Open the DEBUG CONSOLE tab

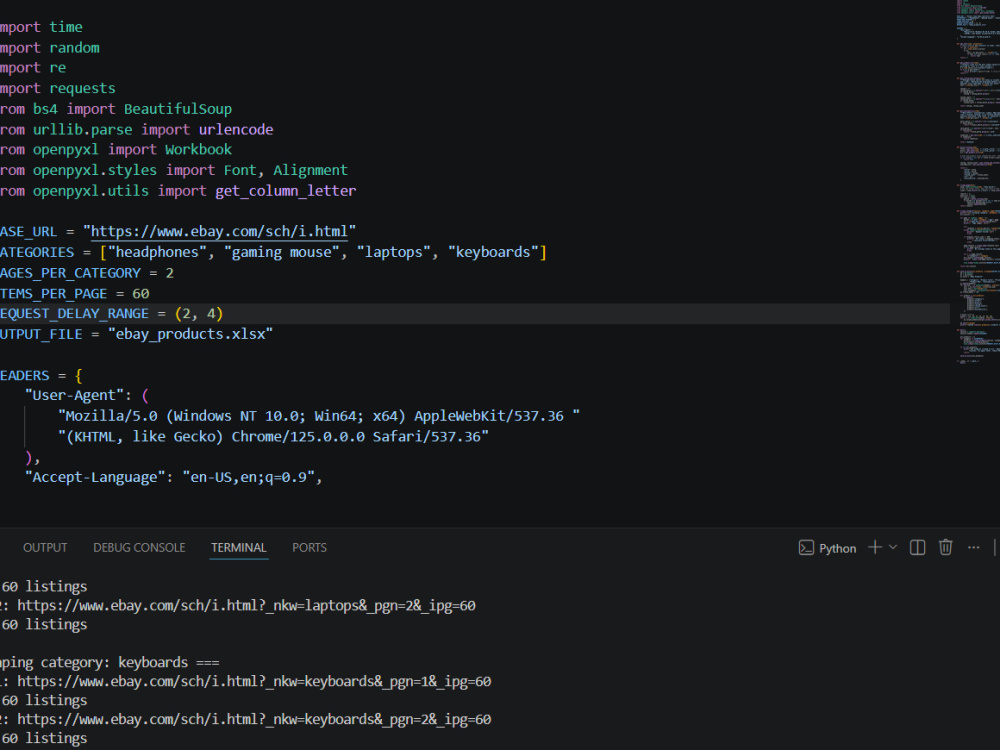point(139,548)
